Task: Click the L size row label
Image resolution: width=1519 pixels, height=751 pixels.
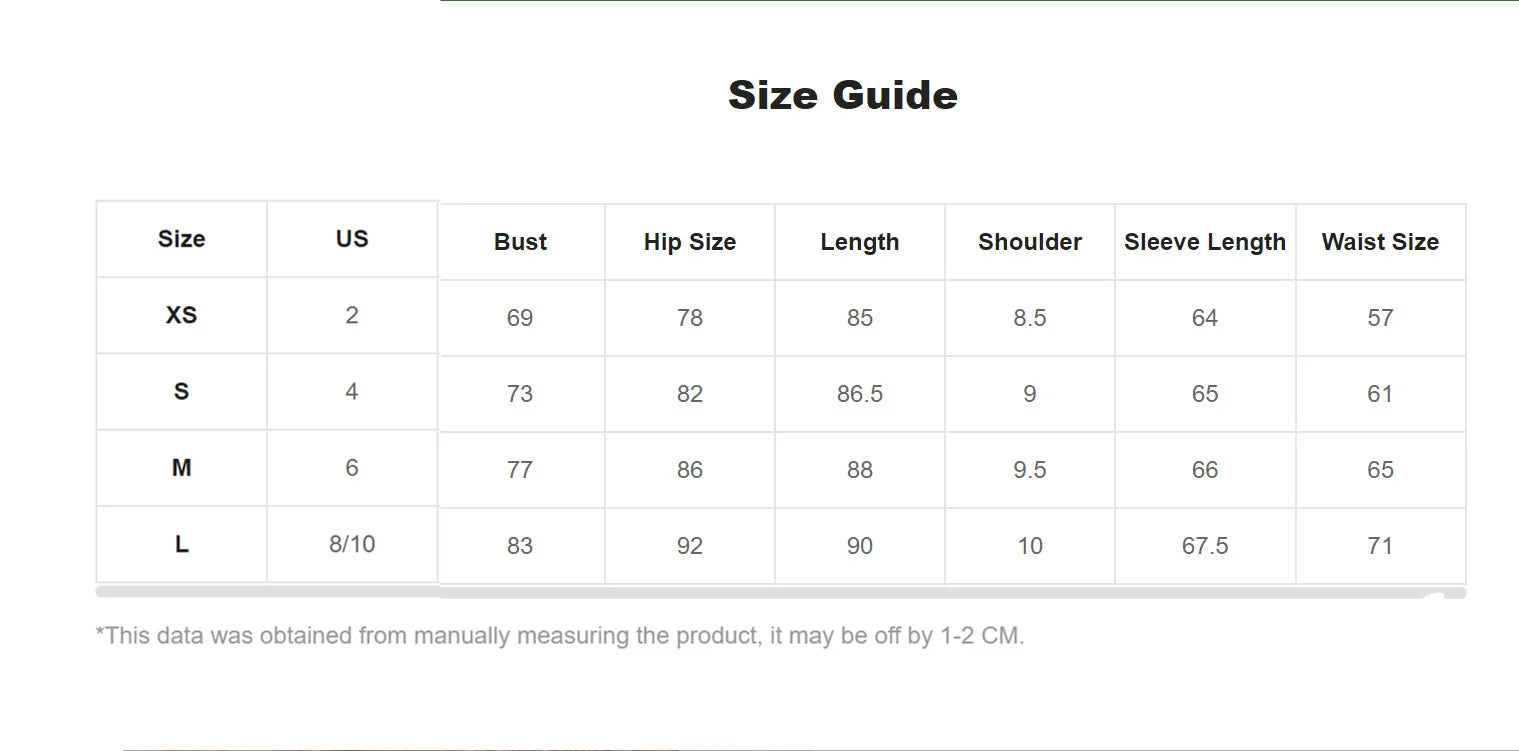Action: [x=181, y=544]
